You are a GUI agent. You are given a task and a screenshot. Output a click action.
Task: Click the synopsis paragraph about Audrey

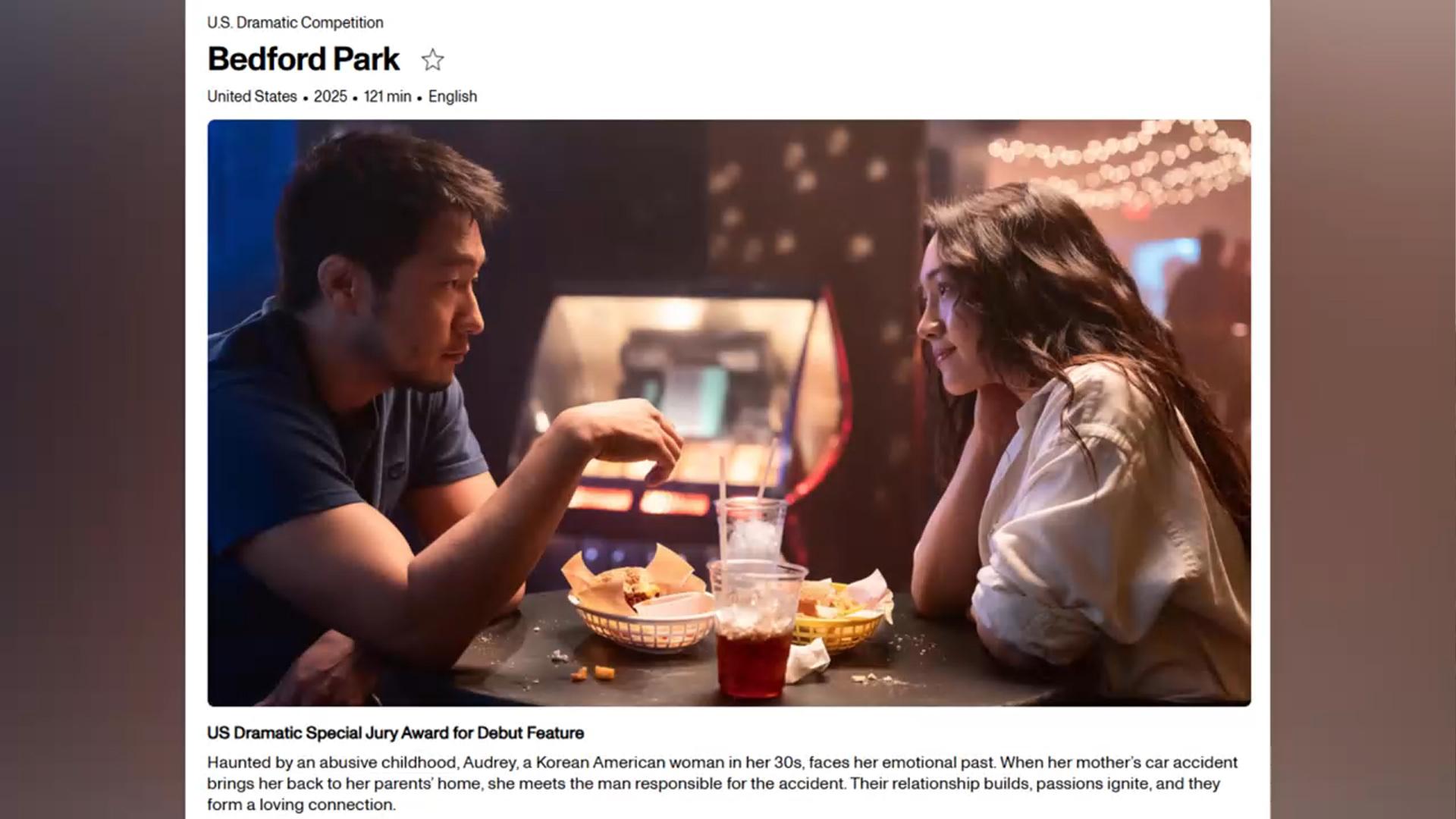click(x=722, y=783)
